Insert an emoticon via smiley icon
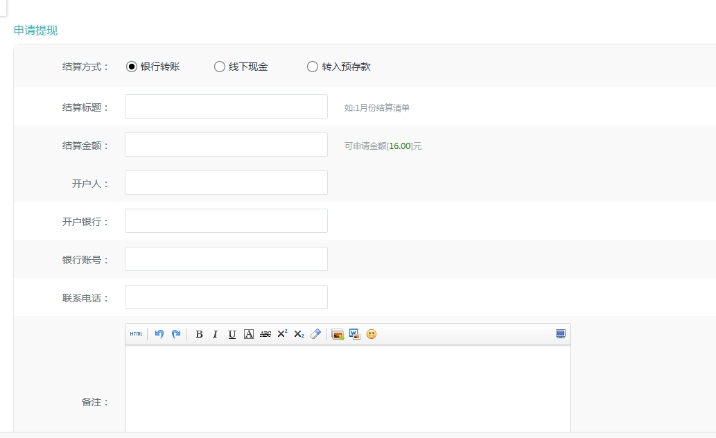This screenshot has height=438, width=716. tap(371, 334)
